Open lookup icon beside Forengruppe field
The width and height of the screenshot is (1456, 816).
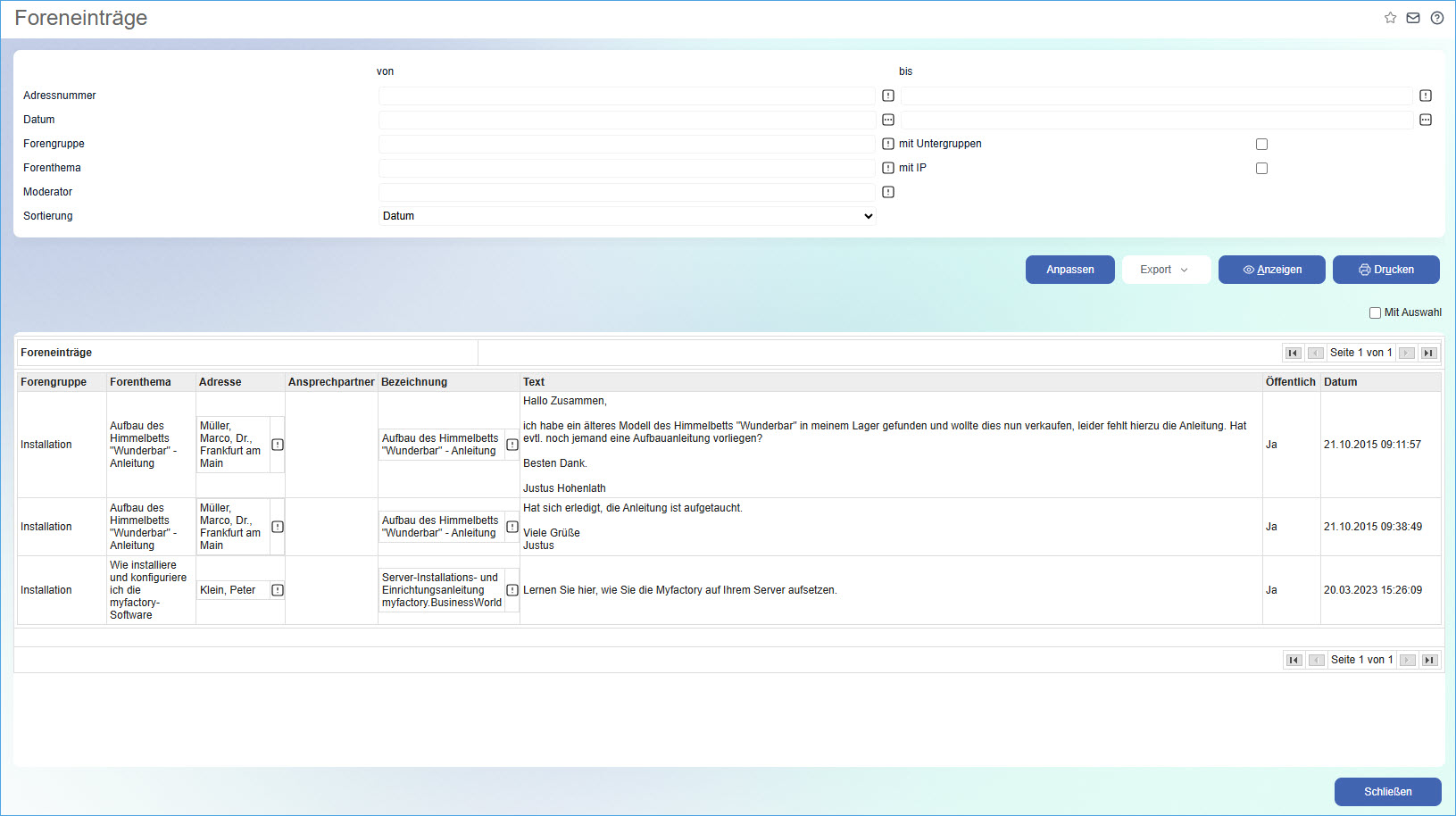[x=888, y=144]
